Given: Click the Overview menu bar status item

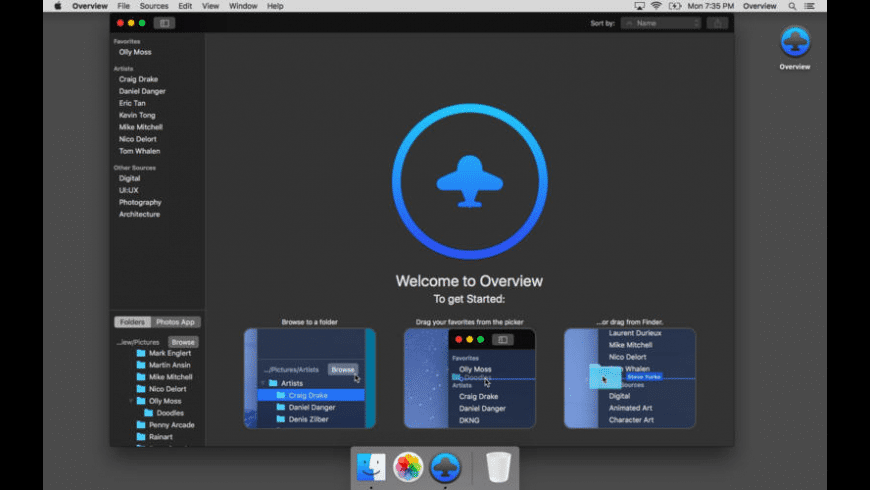Looking at the screenshot, I should point(760,6).
